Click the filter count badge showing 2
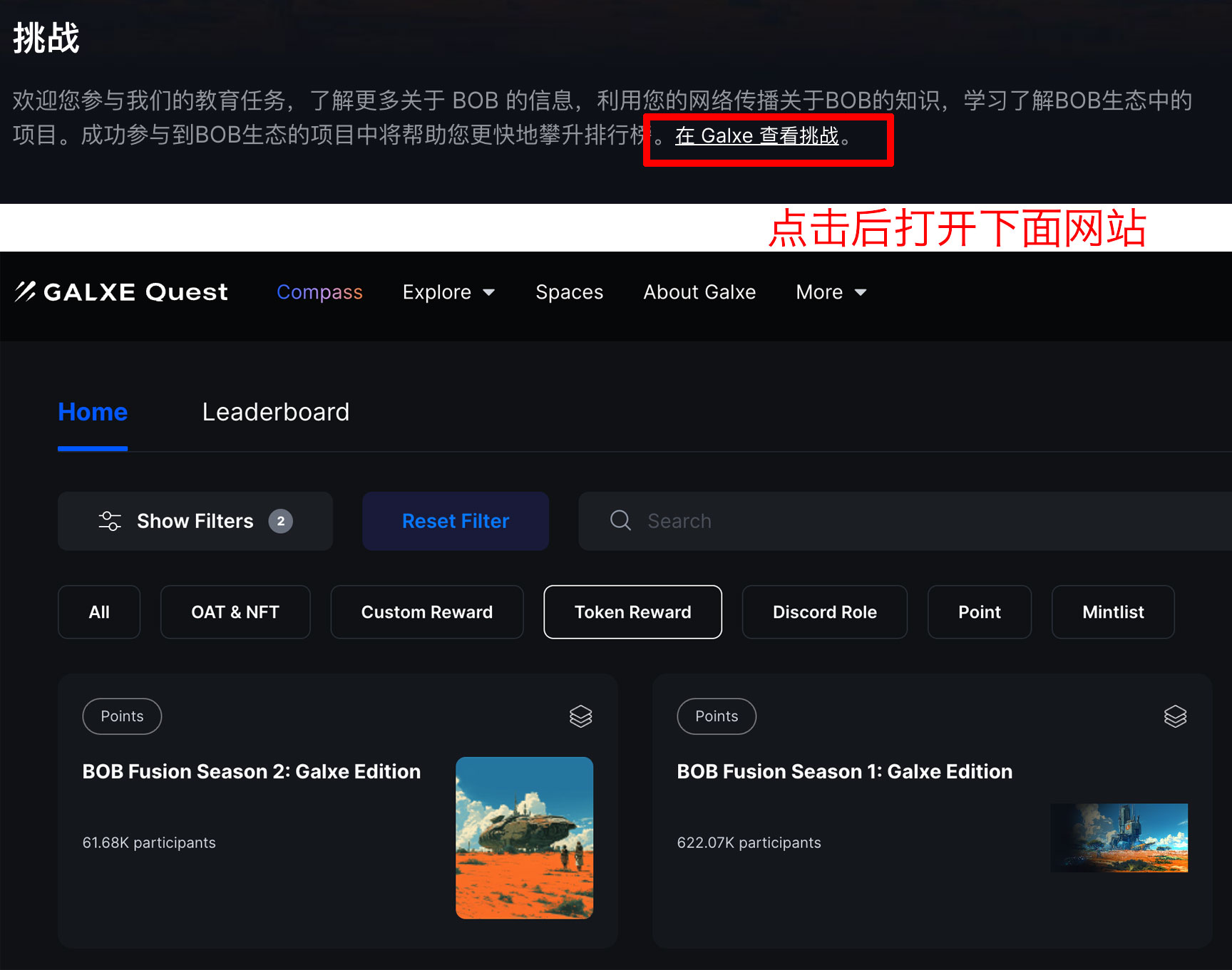The width and height of the screenshot is (1232, 970). click(281, 521)
